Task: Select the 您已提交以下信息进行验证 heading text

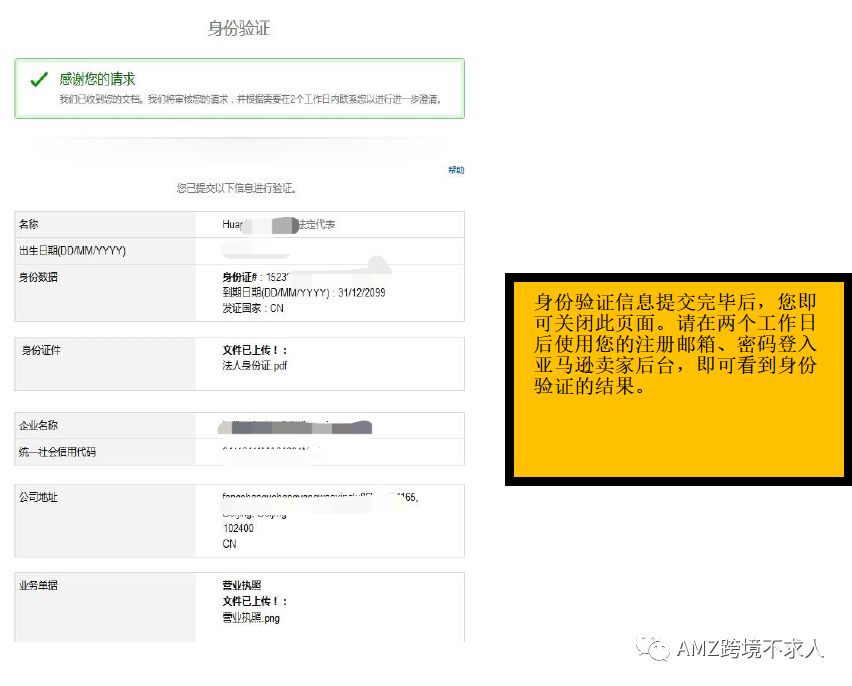Action: [236, 187]
